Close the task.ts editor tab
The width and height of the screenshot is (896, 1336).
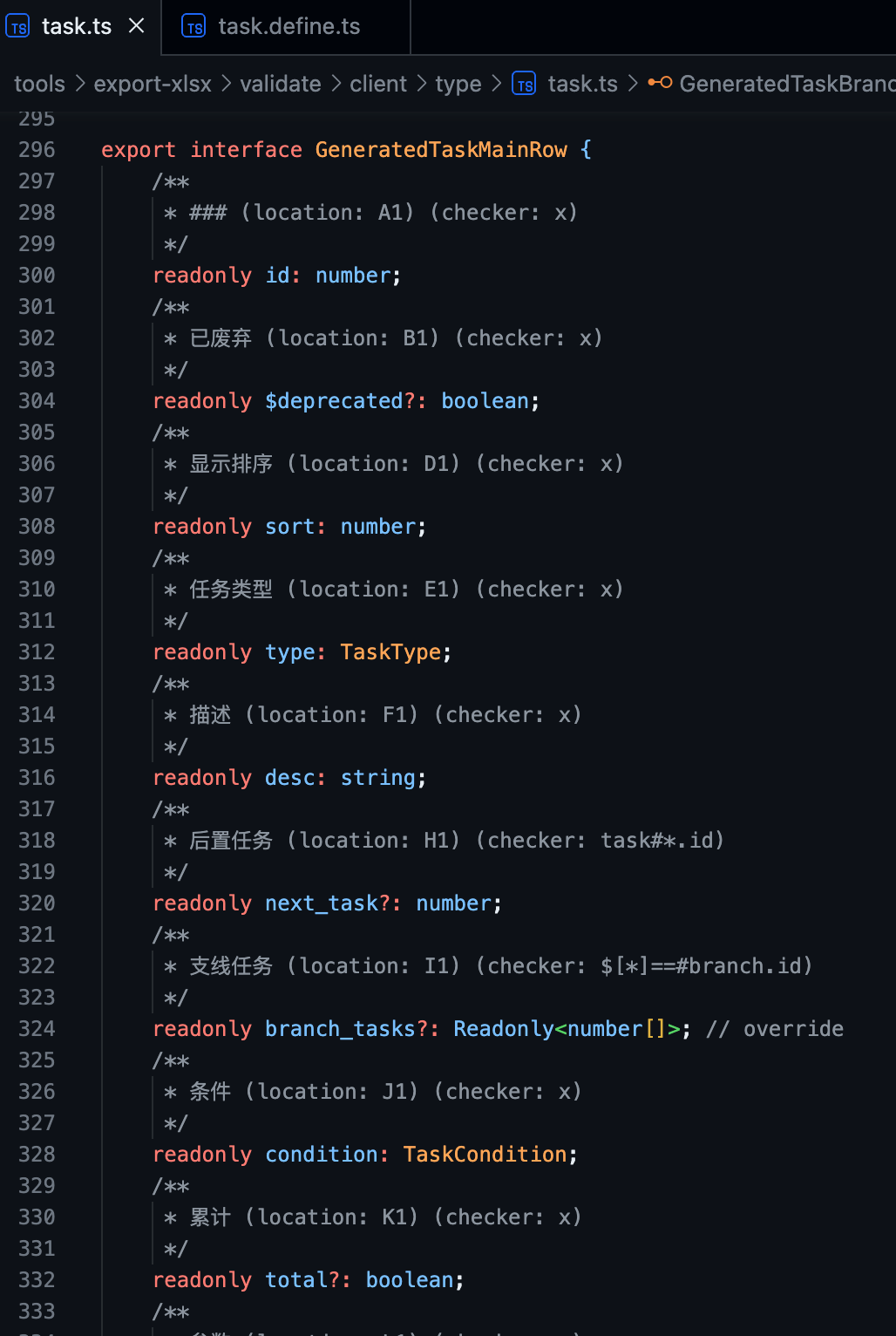click(136, 26)
